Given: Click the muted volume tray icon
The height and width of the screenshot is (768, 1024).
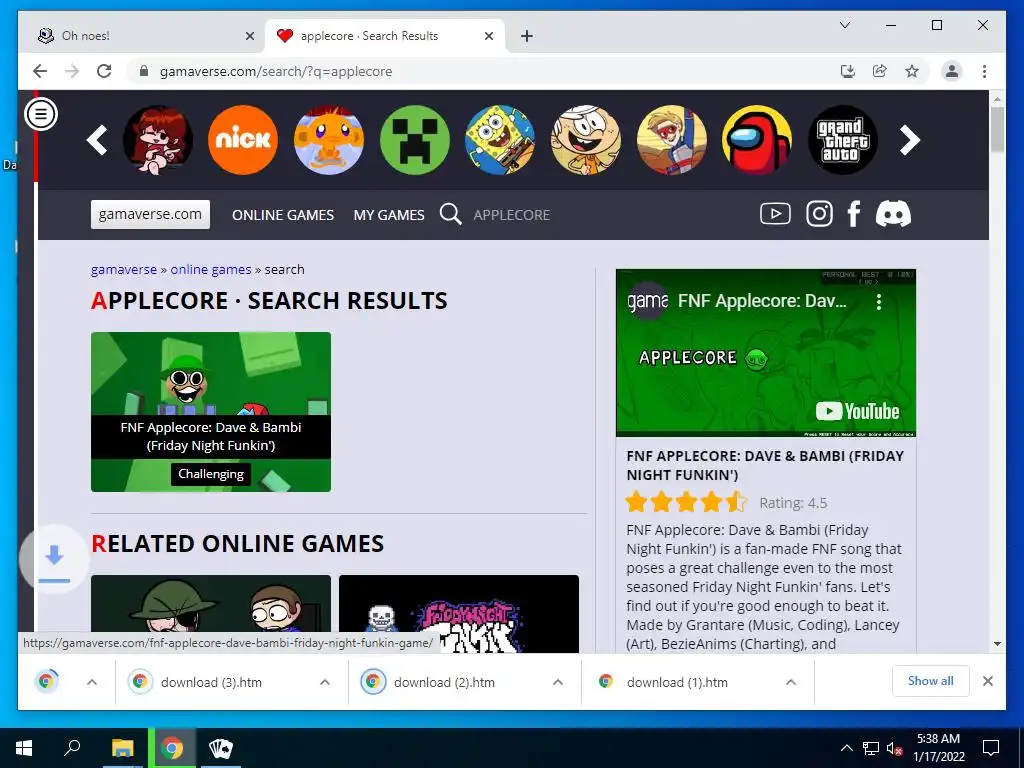Looking at the screenshot, I should (894, 748).
